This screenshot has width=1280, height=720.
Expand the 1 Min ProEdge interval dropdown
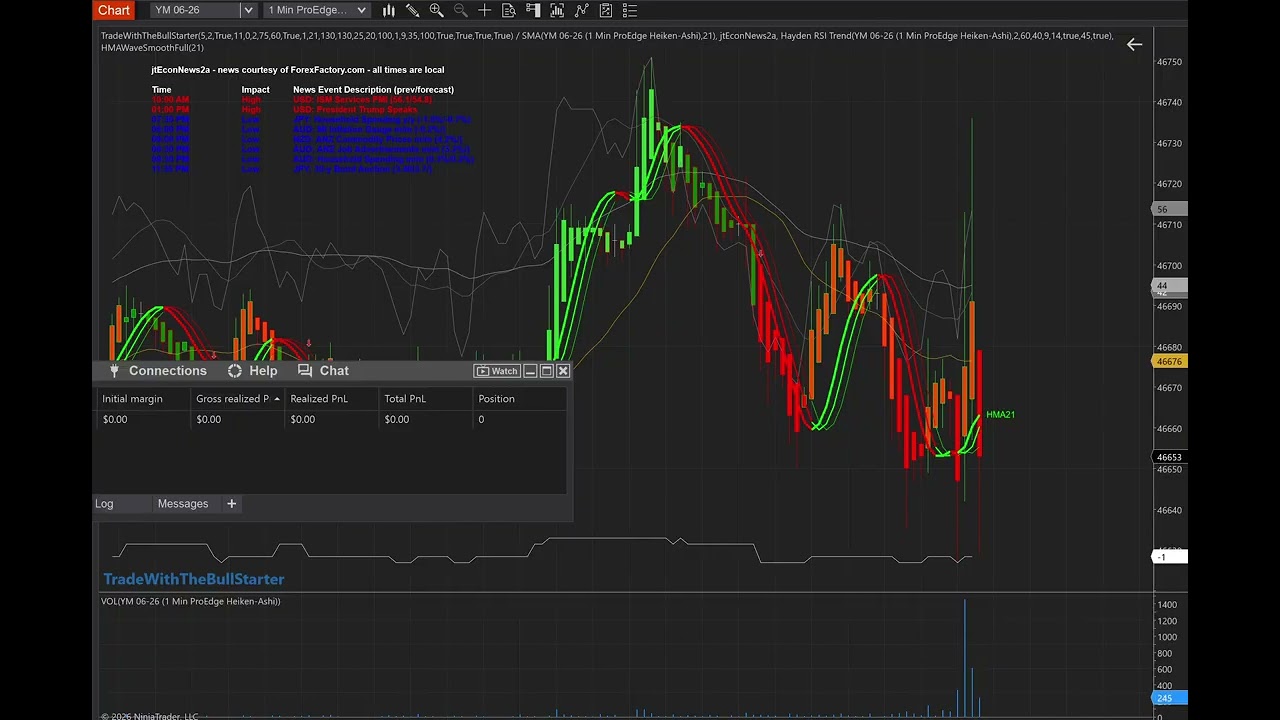point(361,10)
